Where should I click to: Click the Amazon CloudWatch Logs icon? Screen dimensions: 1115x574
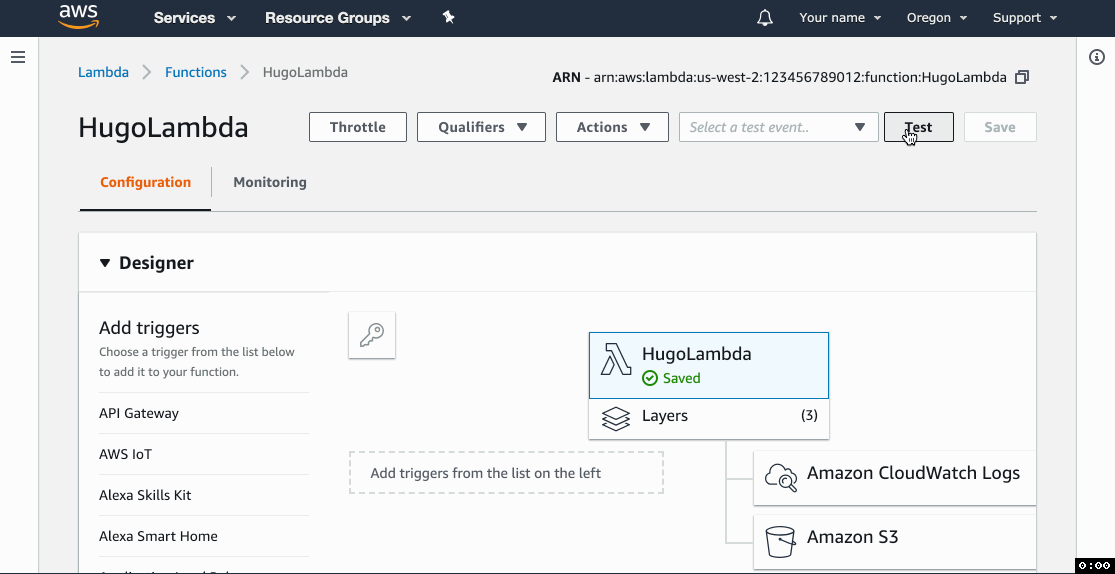tap(780, 476)
